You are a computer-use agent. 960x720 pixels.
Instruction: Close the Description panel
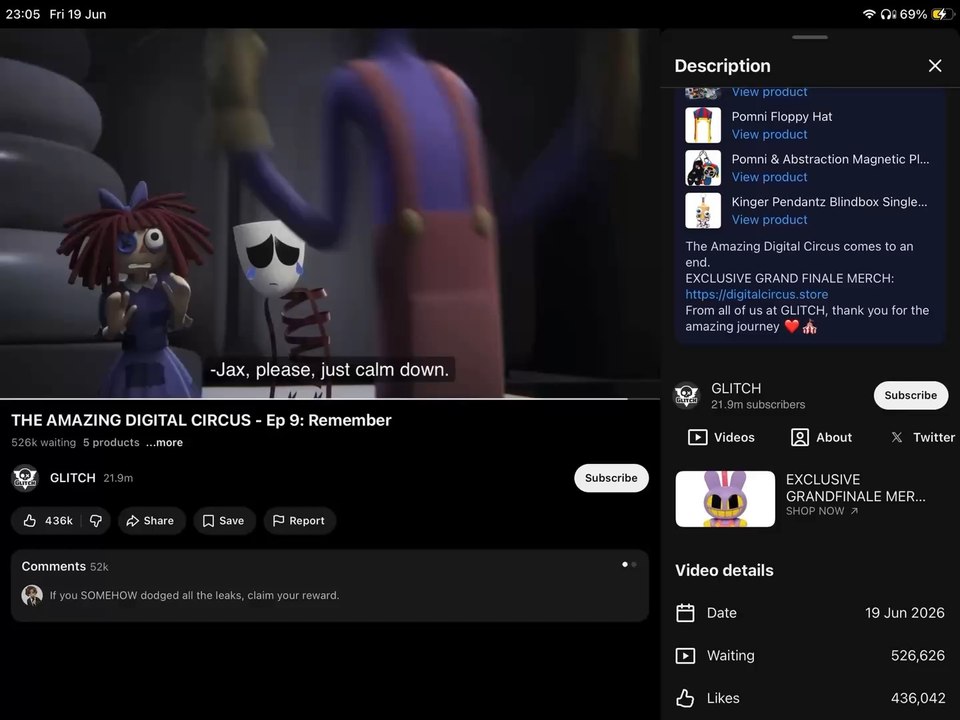click(x=934, y=66)
